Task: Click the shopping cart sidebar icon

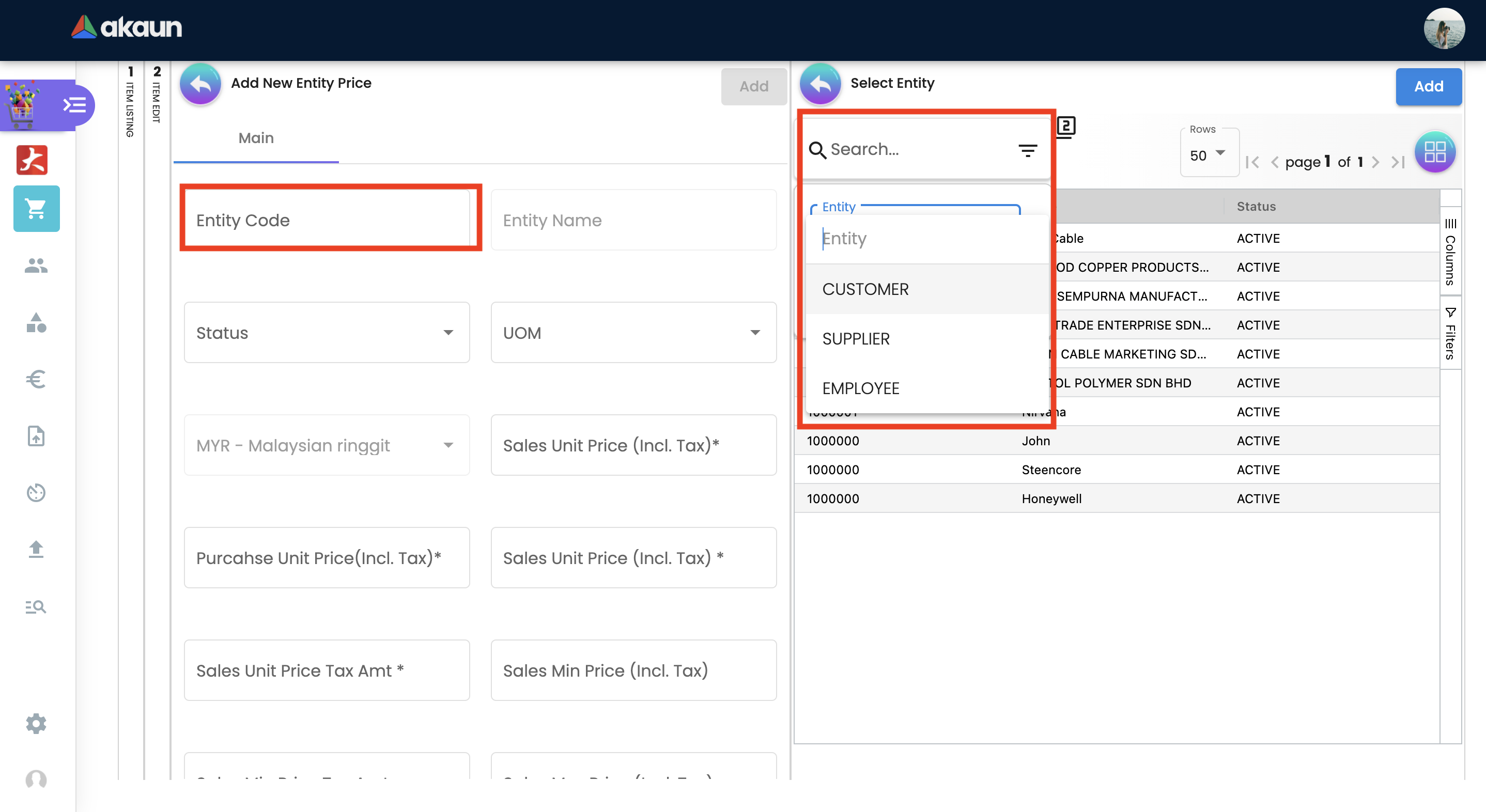Action: click(x=36, y=209)
